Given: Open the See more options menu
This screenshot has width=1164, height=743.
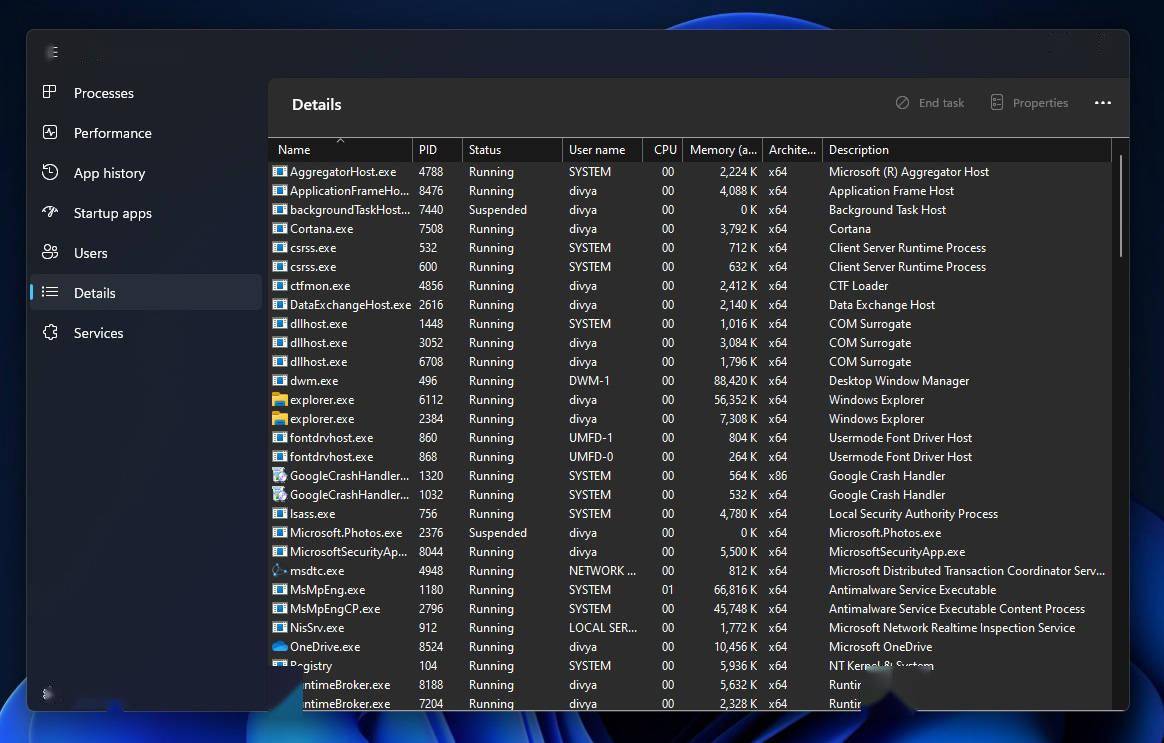Looking at the screenshot, I should pyautogui.click(x=1103, y=102).
